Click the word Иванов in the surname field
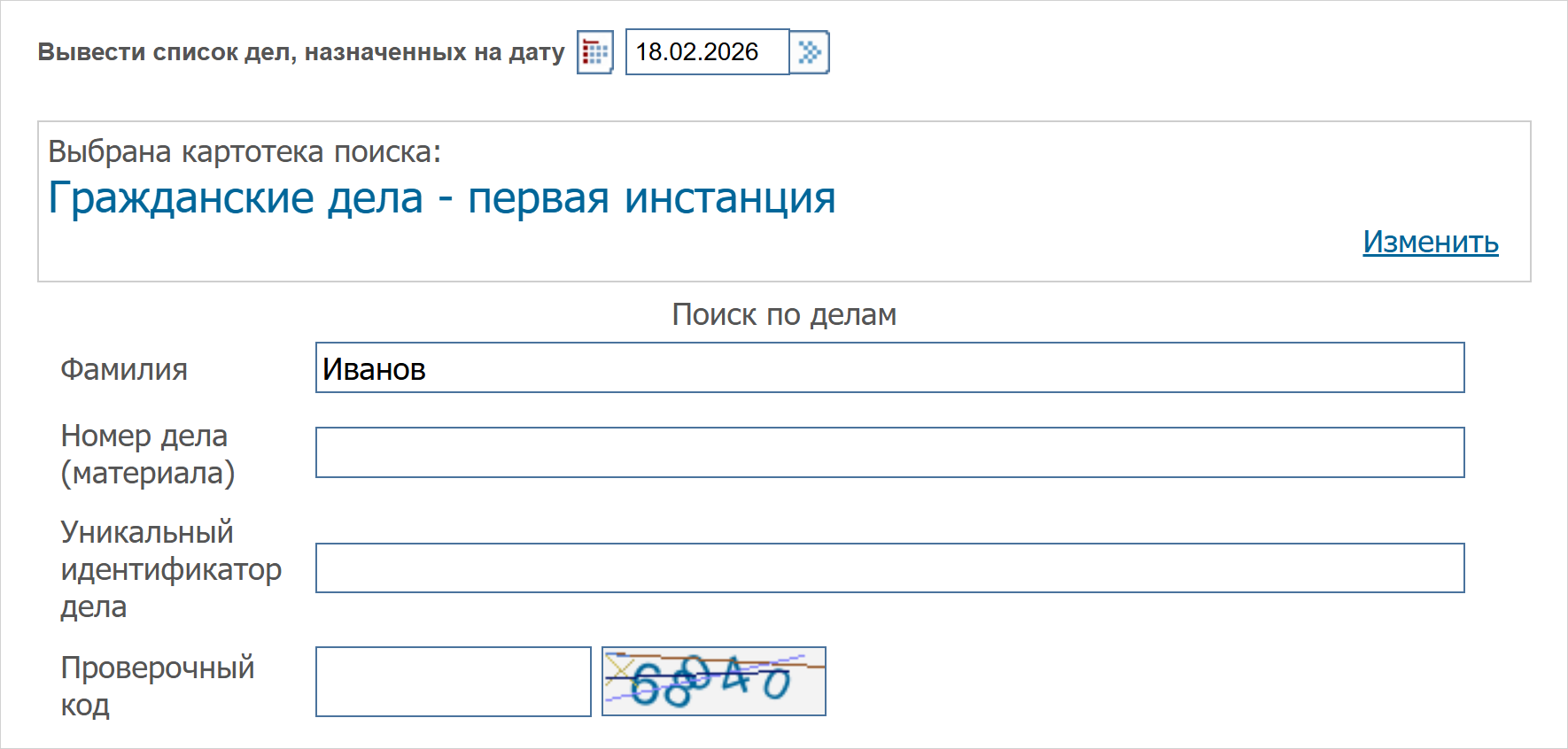Viewport: 1568px width, 749px height. 374,369
